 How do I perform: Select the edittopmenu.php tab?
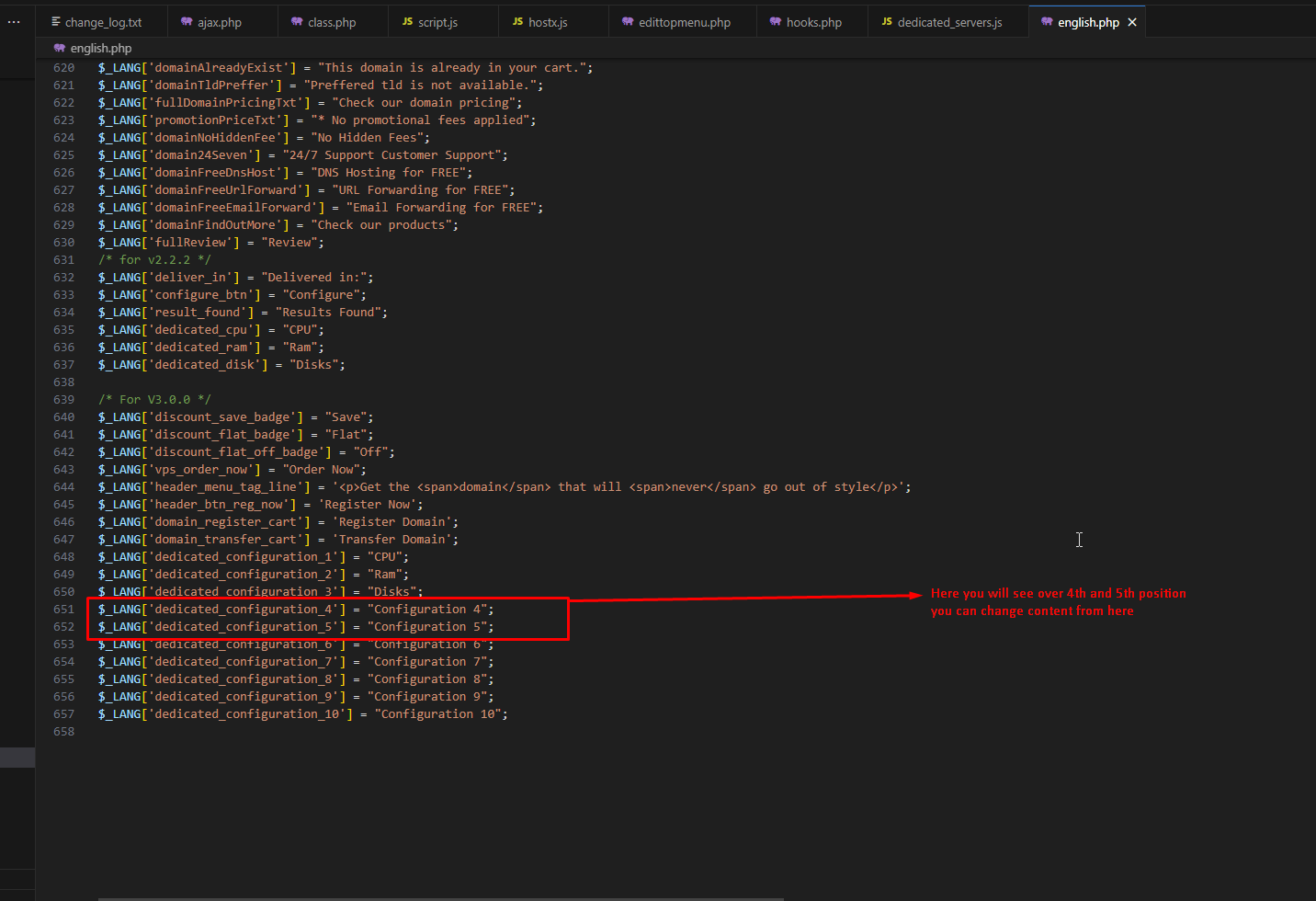685,22
